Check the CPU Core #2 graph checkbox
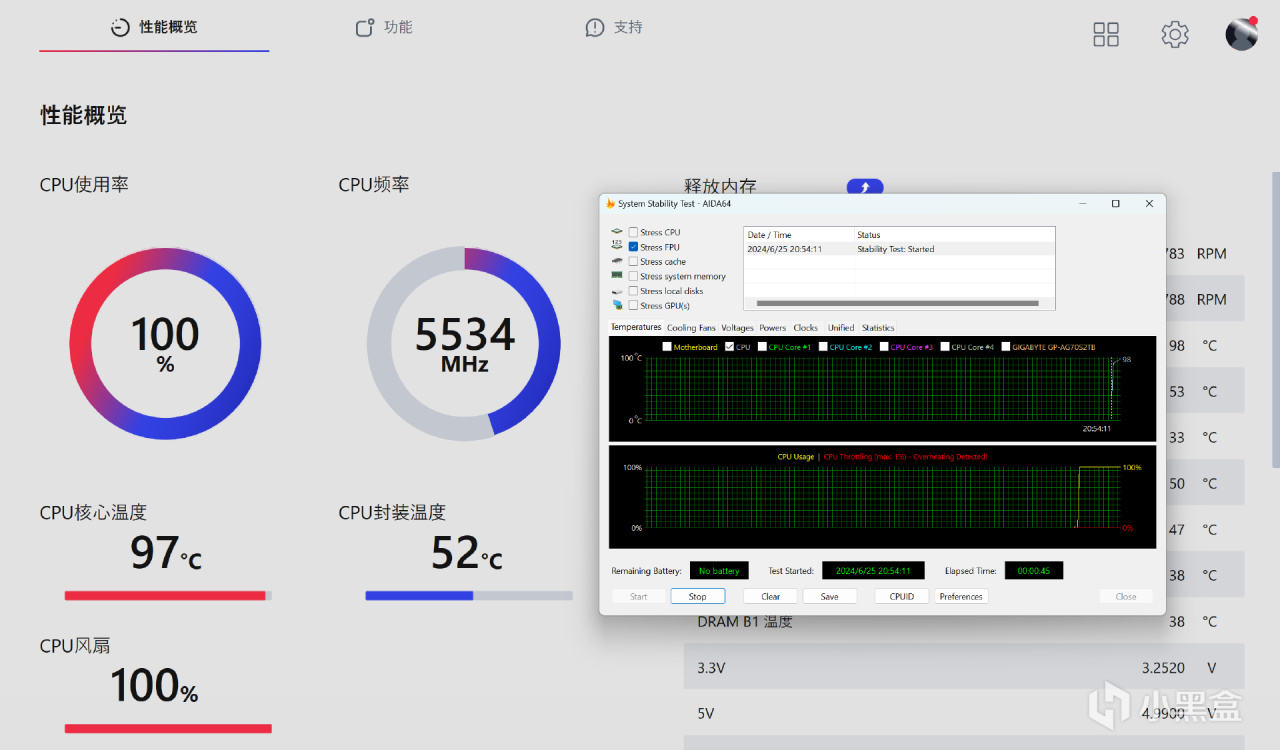This screenshot has width=1280, height=750. (823, 347)
